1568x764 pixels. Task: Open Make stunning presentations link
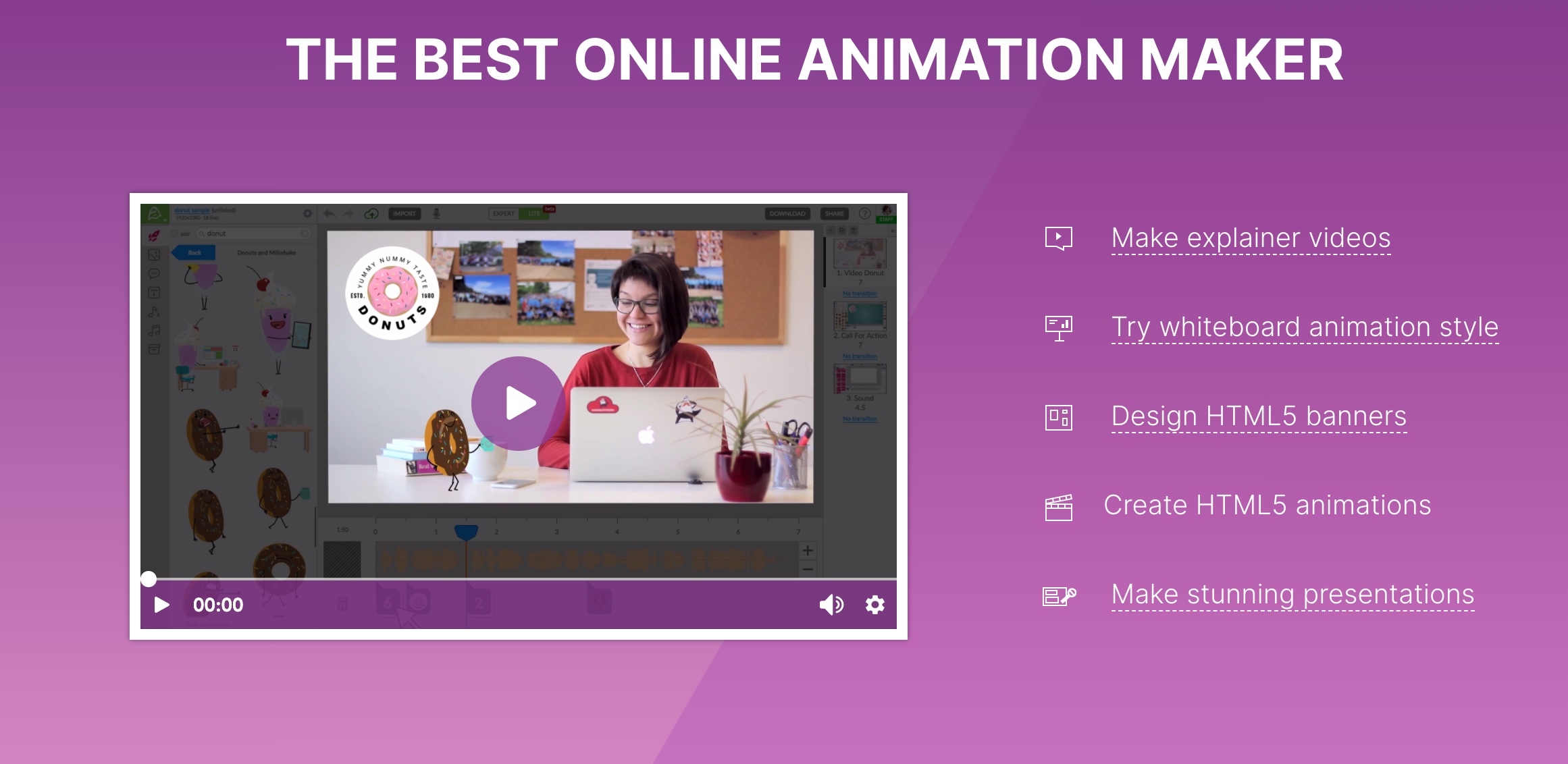click(1292, 594)
